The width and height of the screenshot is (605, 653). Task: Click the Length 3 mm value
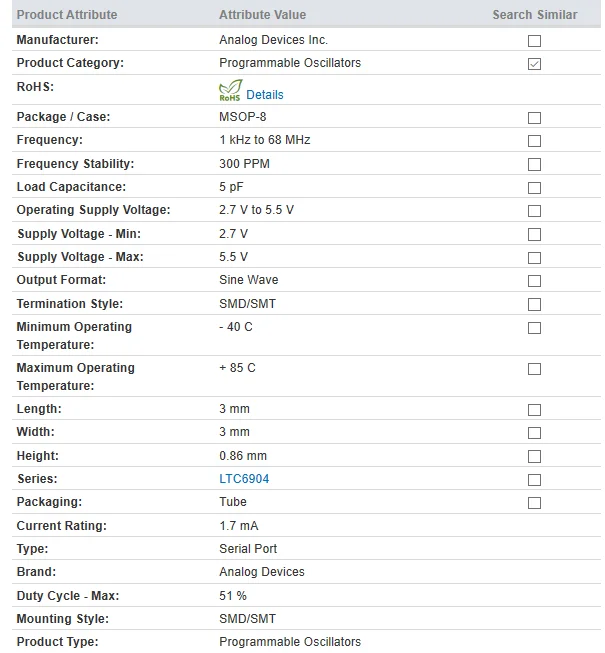(x=234, y=409)
